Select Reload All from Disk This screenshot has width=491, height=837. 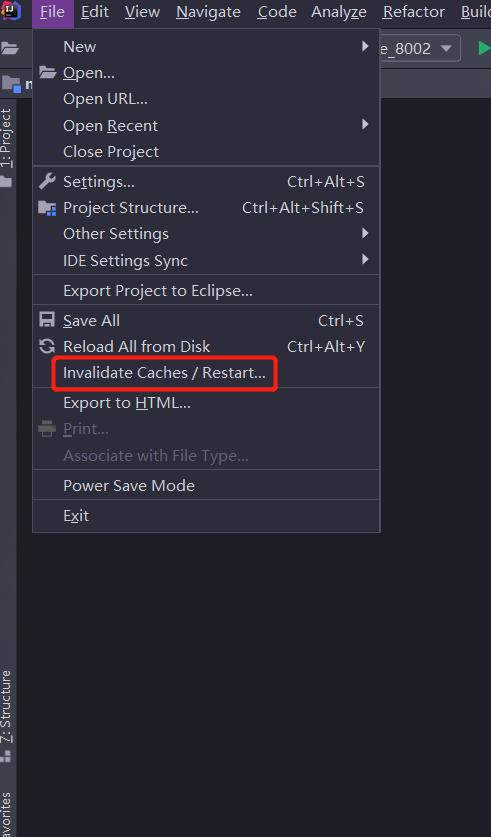click(206, 346)
